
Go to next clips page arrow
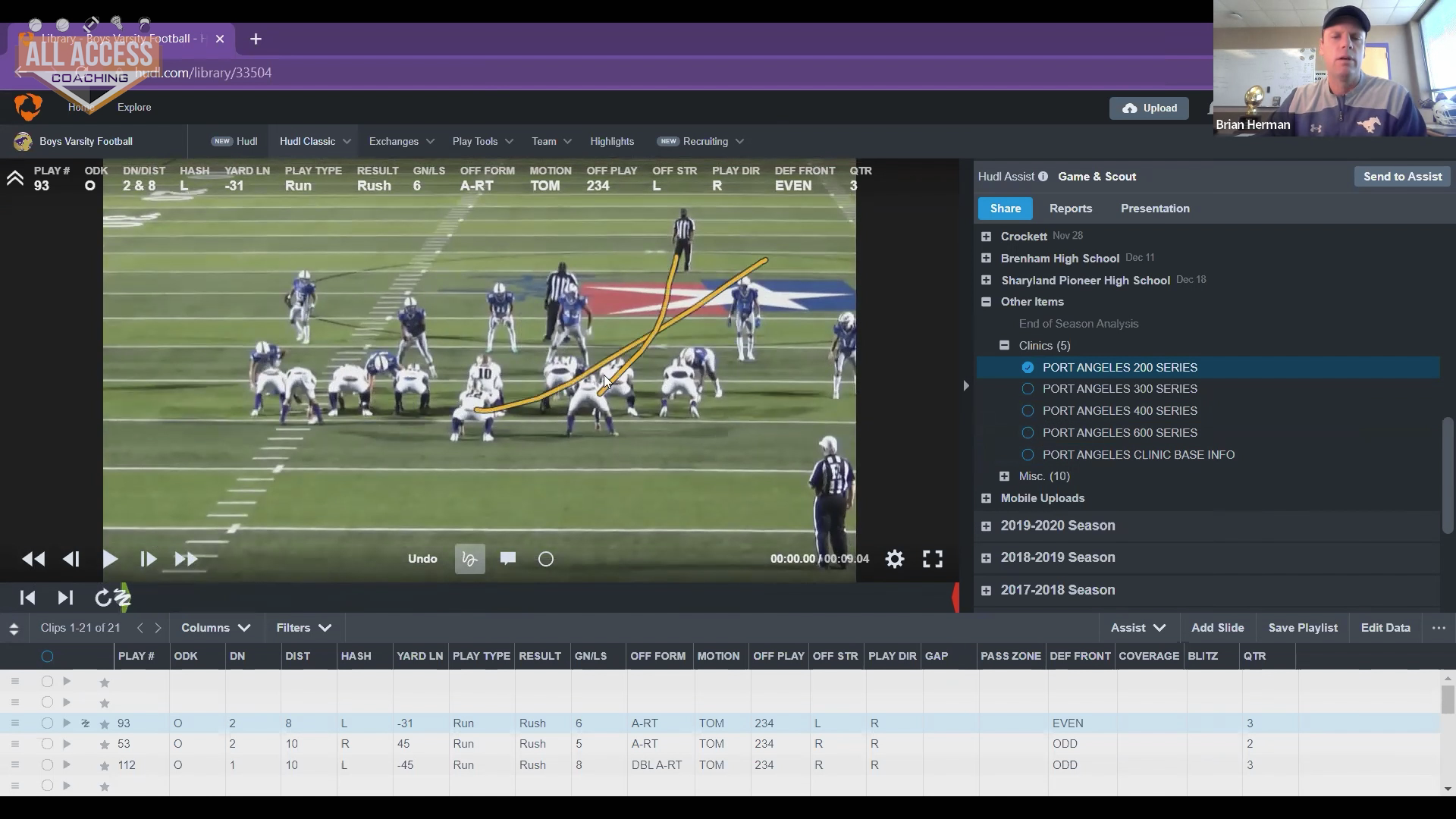click(158, 628)
